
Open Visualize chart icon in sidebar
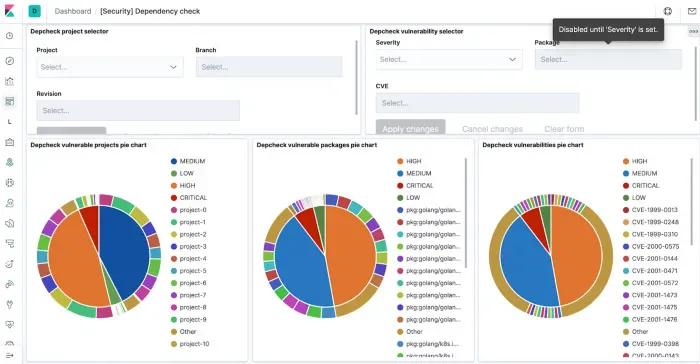pos(9,81)
